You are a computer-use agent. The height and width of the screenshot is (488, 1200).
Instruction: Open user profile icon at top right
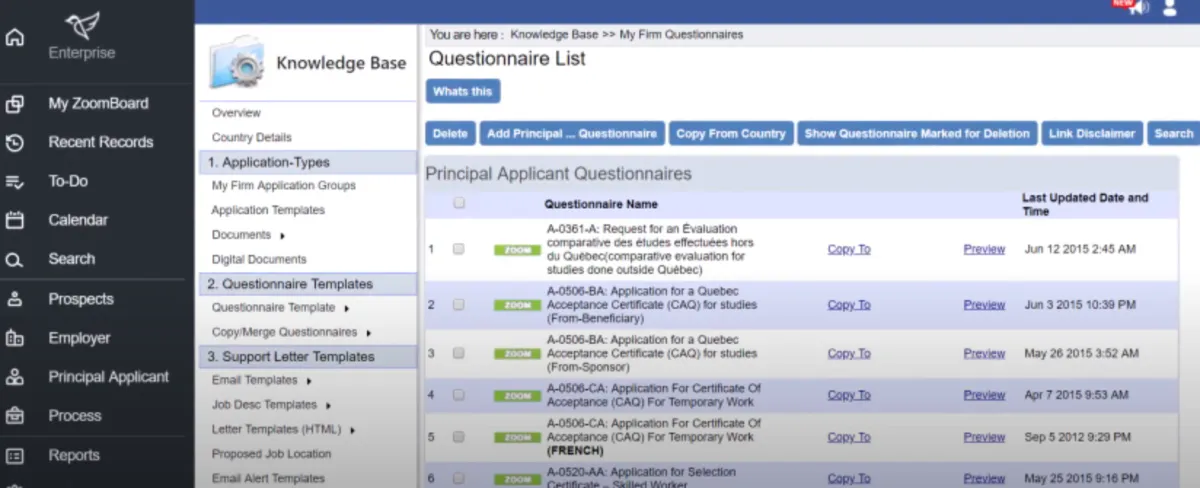pos(1170,8)
